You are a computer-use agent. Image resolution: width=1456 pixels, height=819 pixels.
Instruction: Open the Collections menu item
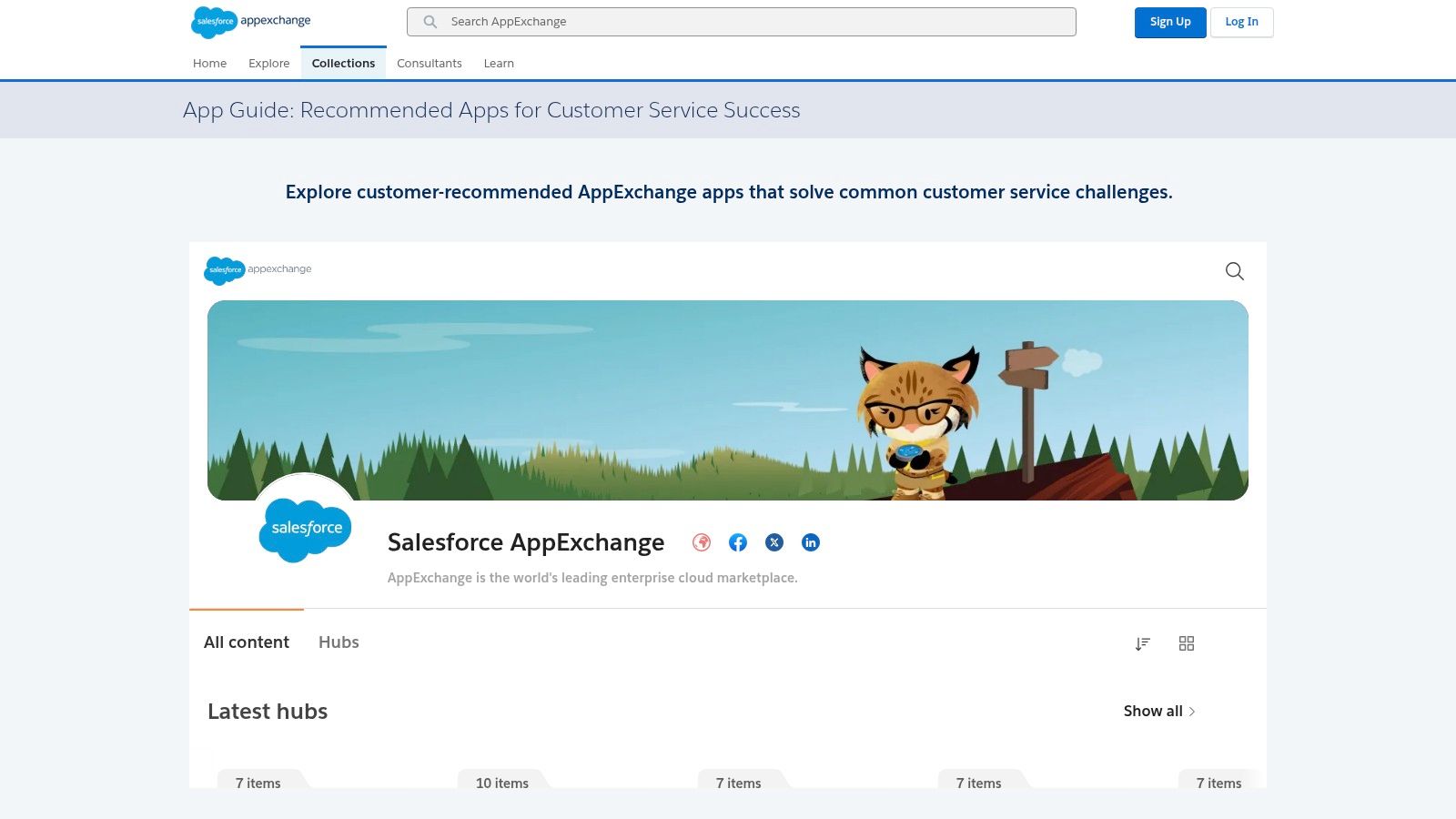point(343,63)
